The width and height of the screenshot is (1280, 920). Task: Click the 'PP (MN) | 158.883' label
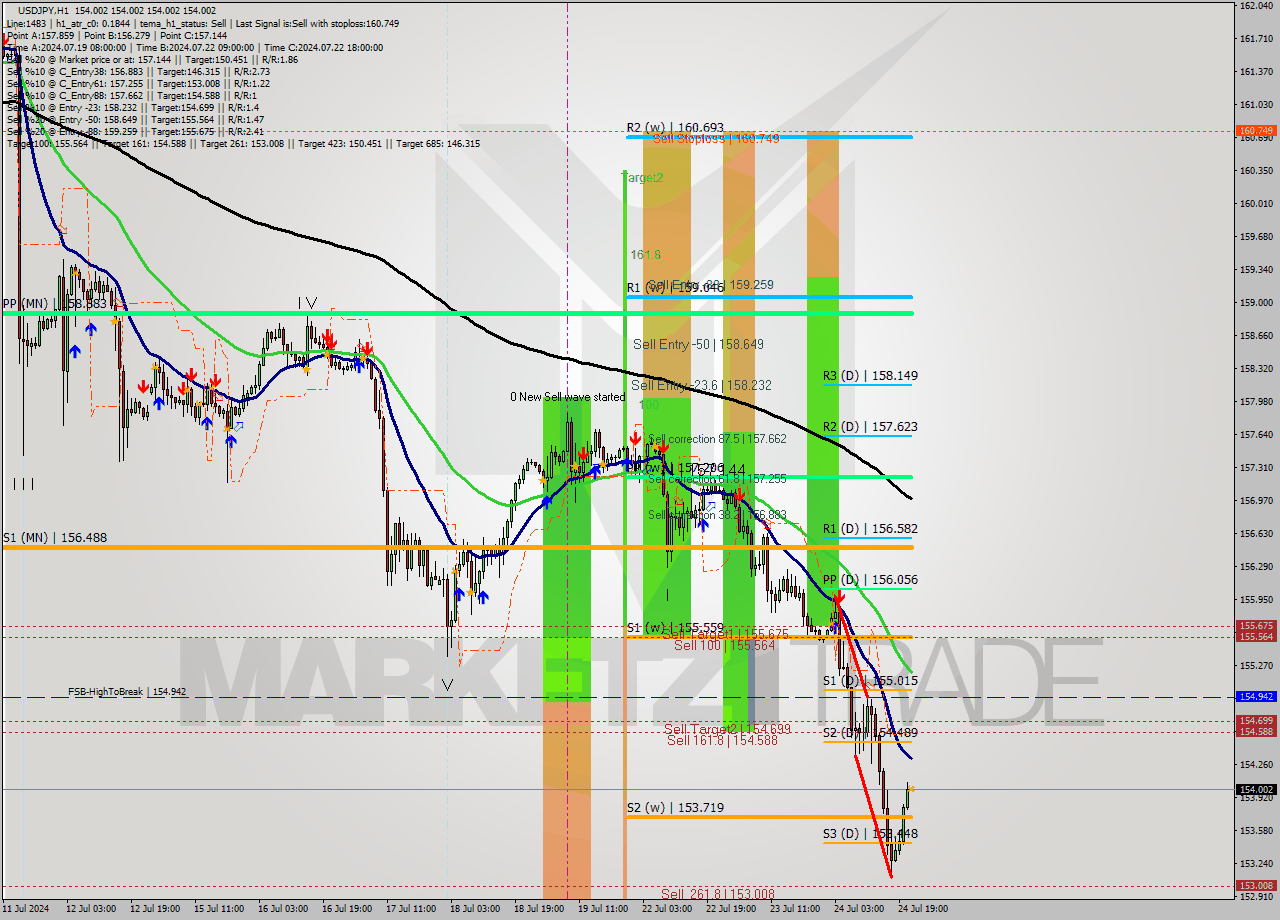54,303
